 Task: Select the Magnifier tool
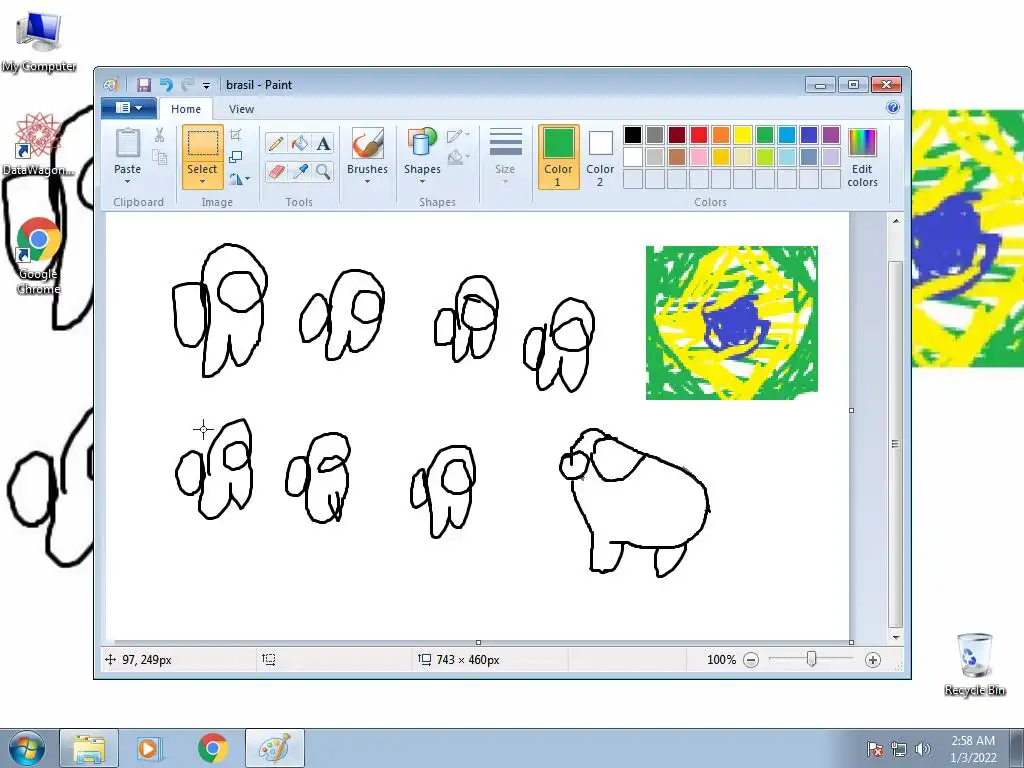coord(323,171)
